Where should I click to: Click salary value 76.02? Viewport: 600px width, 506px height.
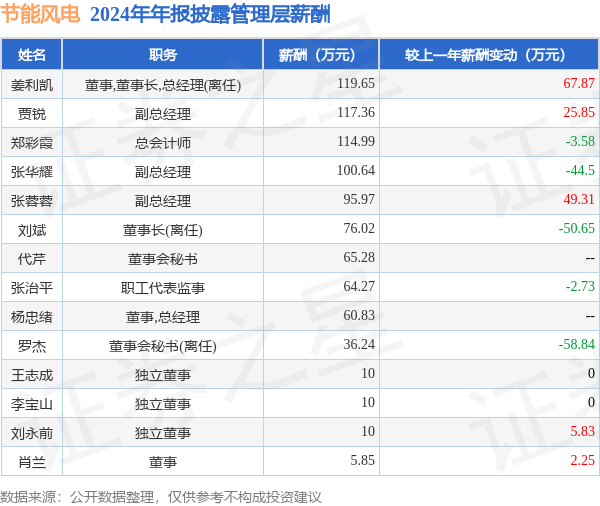click(x=359, y=229)
